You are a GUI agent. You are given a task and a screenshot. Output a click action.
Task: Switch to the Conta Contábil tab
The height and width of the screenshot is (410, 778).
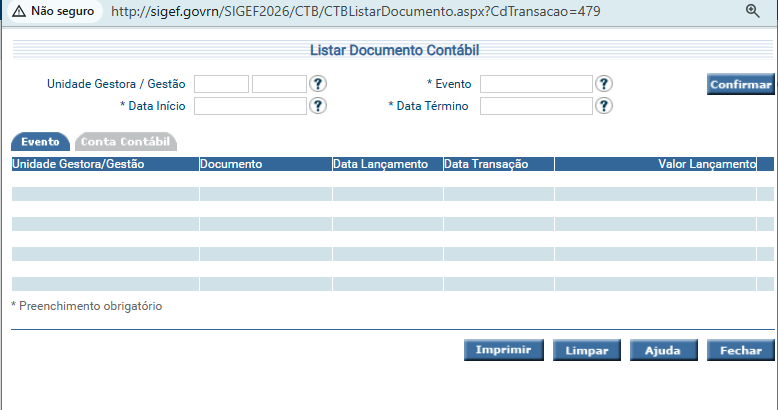(x=126, y=142)
